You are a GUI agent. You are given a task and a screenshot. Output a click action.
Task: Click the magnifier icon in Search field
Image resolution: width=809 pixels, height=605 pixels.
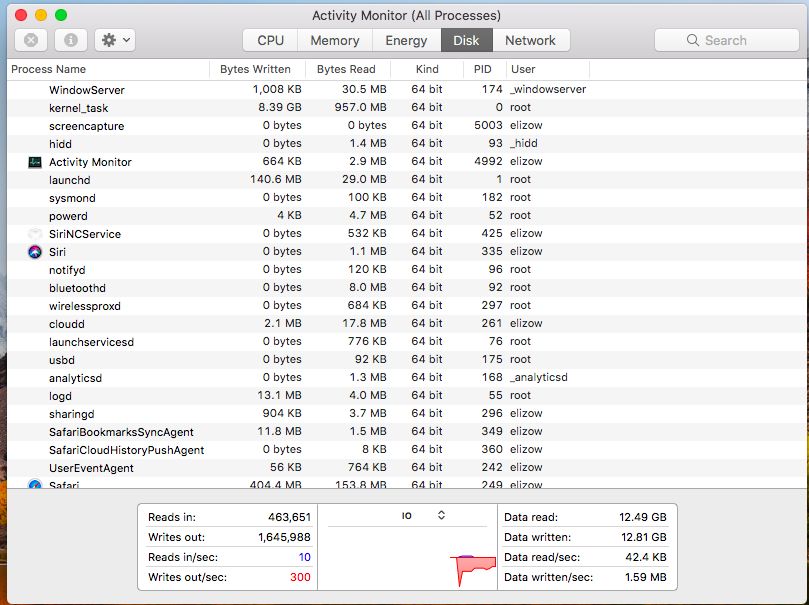(x=692, y=40)
